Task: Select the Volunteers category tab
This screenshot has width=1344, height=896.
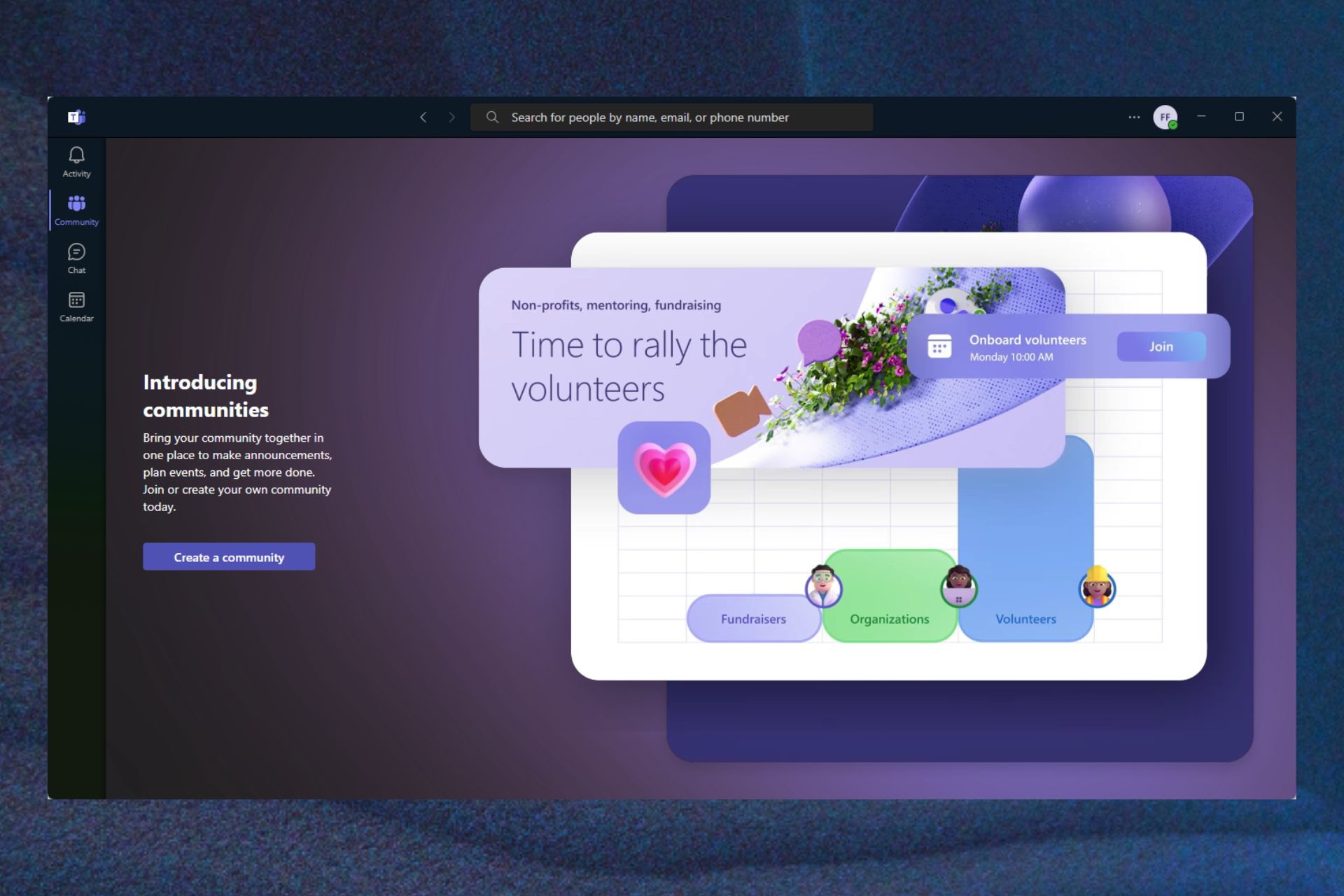Action: (x=1024, y=618)
